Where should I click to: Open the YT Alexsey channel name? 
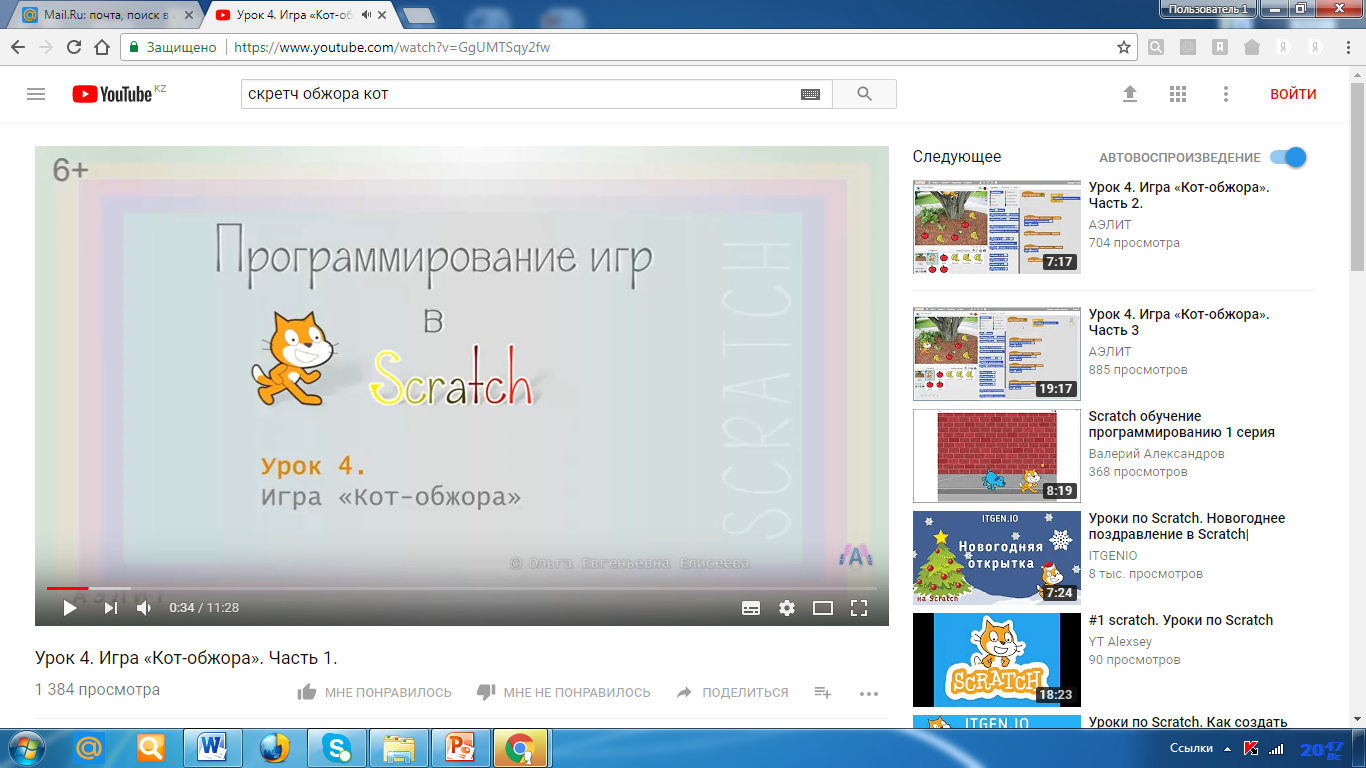tap(1120, 642)
